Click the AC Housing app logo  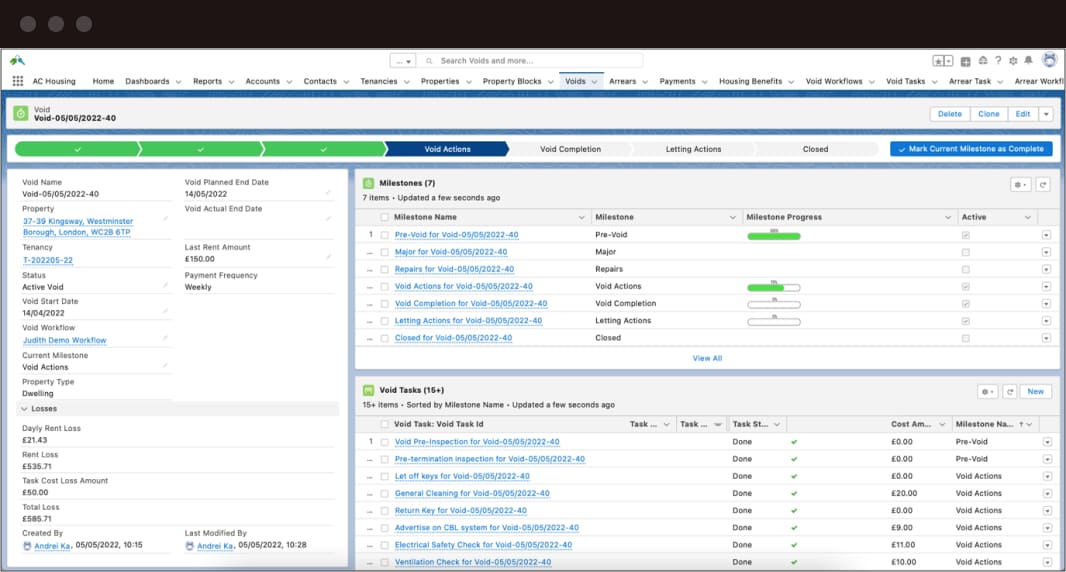coord(17,61)
